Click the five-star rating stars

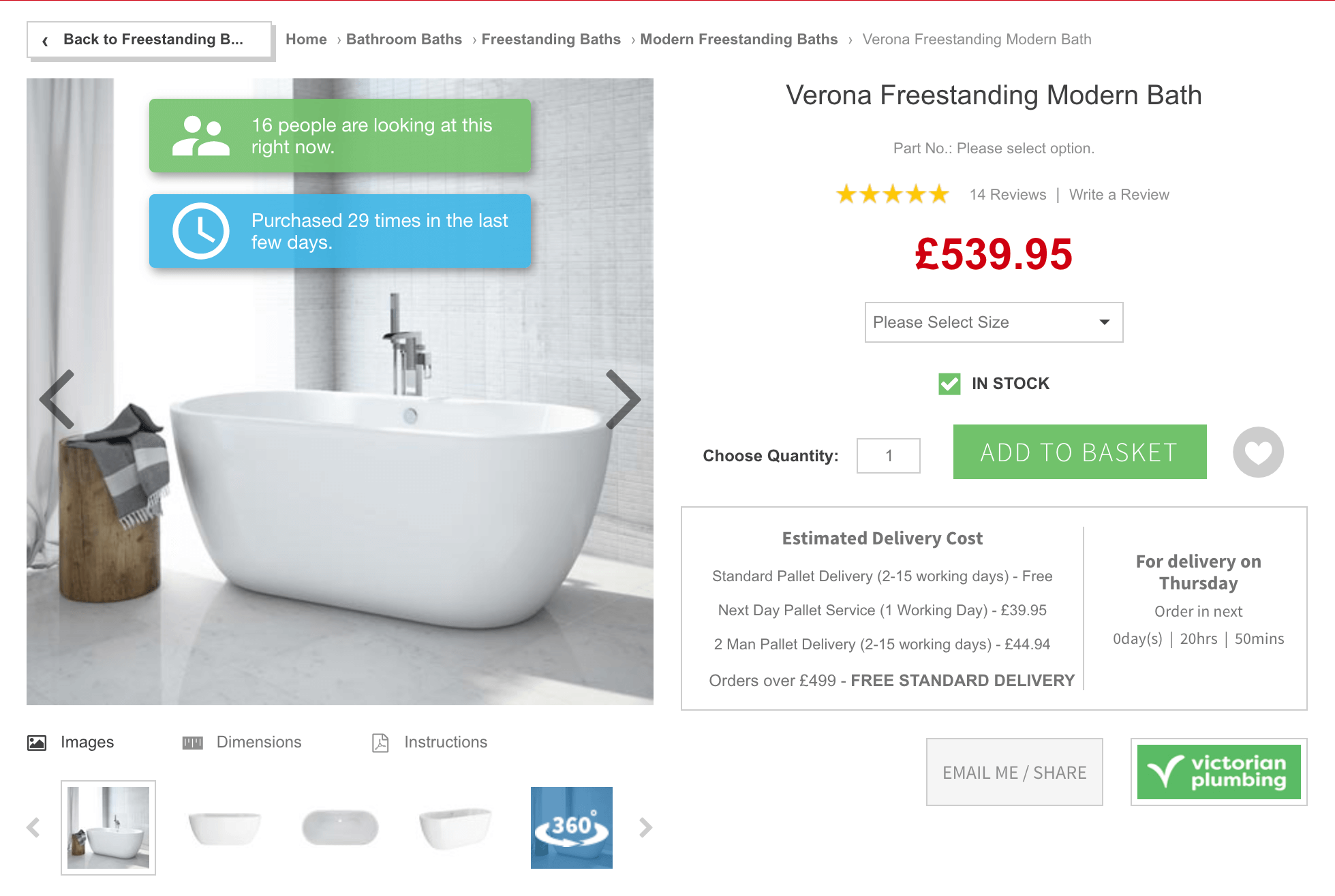(892, 194)
